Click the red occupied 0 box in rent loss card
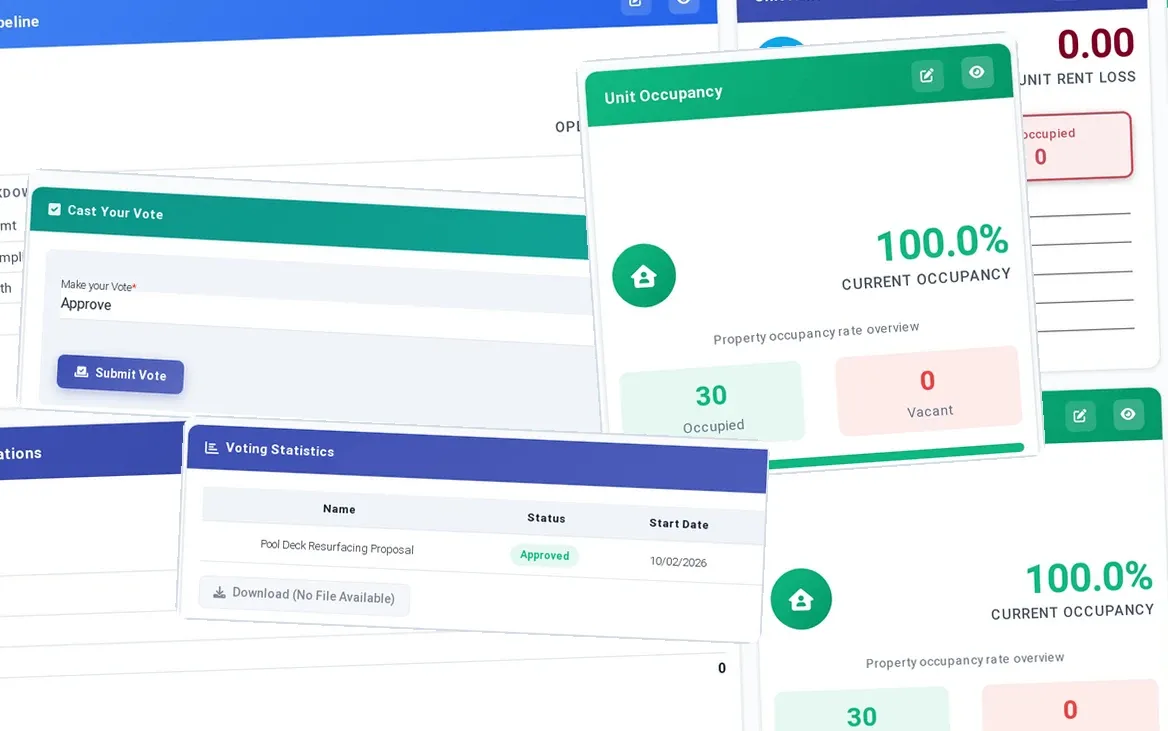 click(1077, 146)
